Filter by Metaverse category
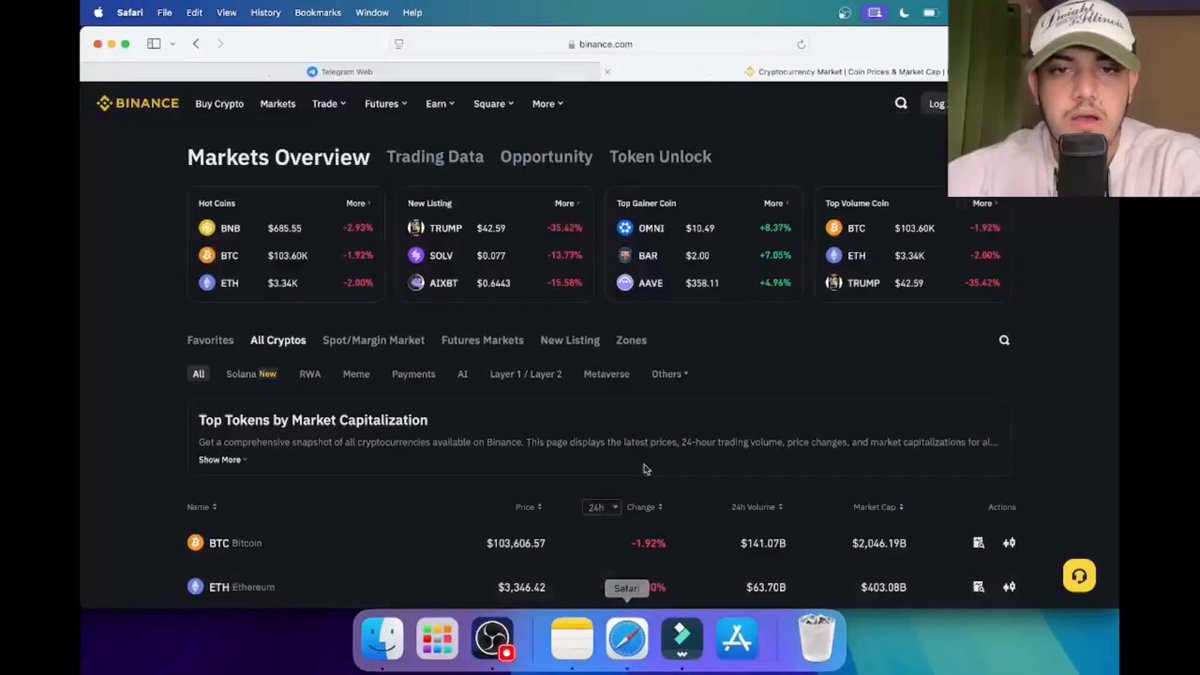The height and width of the screenshot is (675, 1200). pos(606,374)
